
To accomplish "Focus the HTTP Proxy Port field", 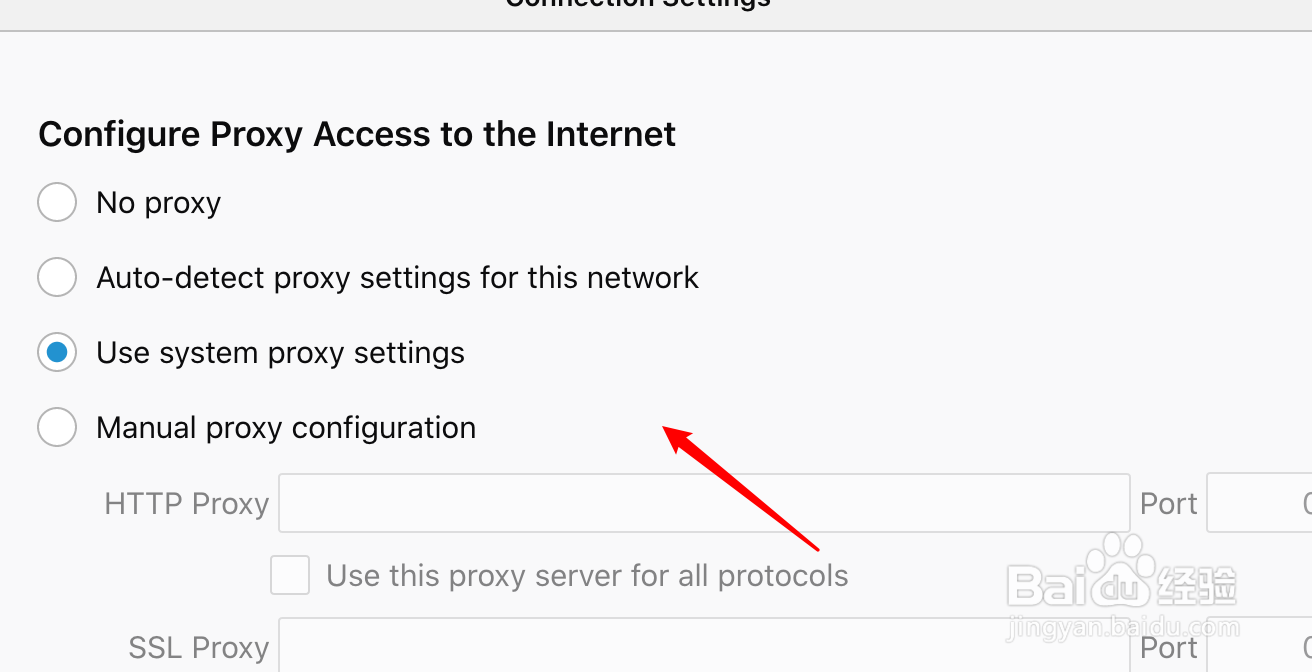I will pyautogui.click(x=1260, y=503).
